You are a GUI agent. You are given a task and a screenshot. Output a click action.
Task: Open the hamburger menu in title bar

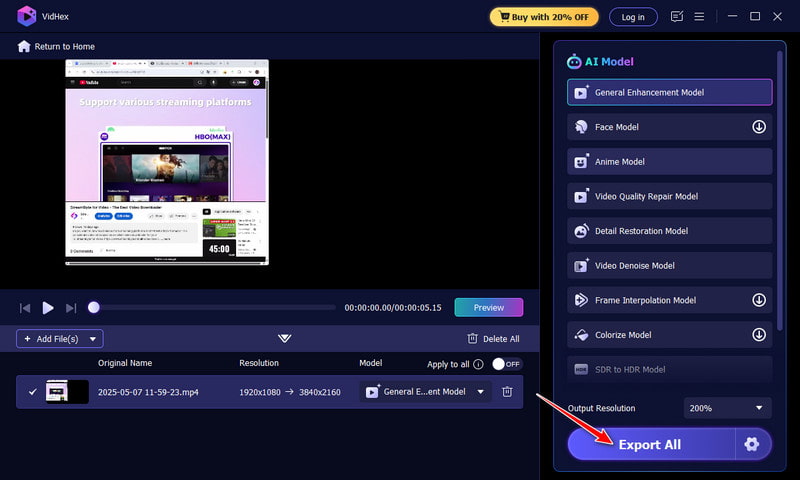(x=700, y=17)
